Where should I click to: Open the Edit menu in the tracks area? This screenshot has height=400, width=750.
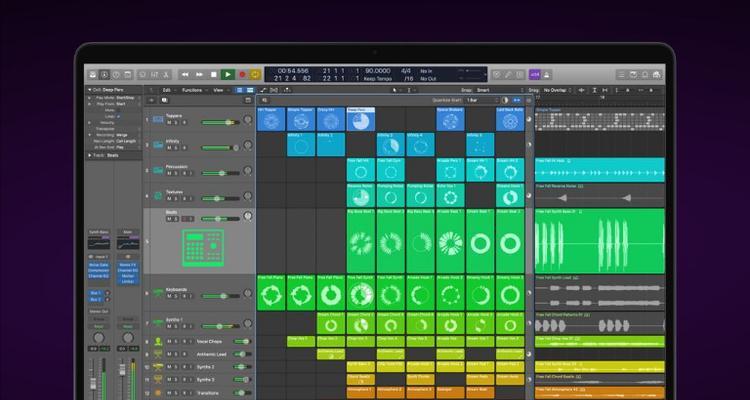click(x=168, y=90)
